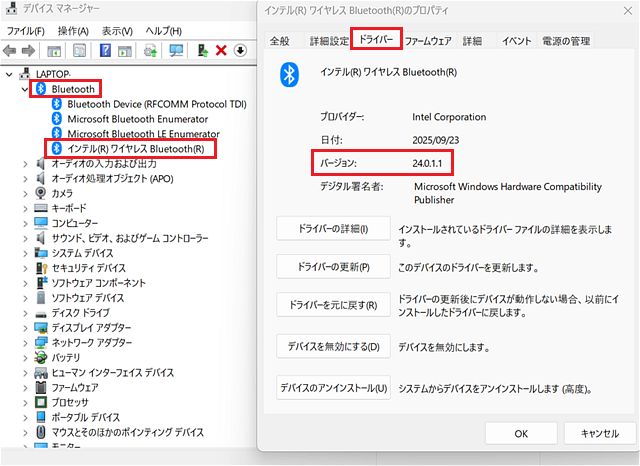Click the カメラ camera icon in tree
Viewport: 640px width, 466px height.
pyautogui.click(x=40, y=193)
